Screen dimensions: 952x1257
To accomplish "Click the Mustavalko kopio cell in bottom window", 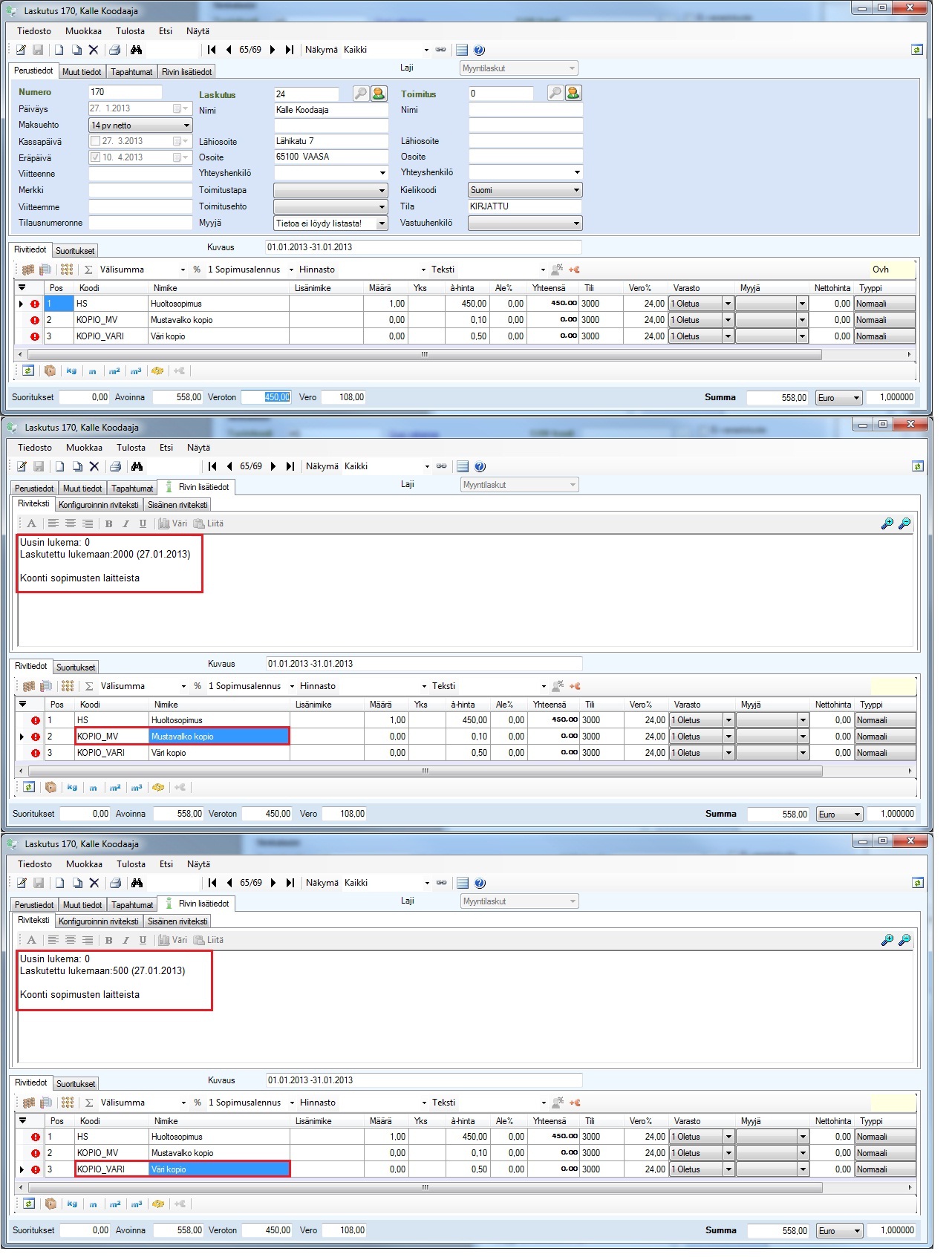I will pos(219,1153).
